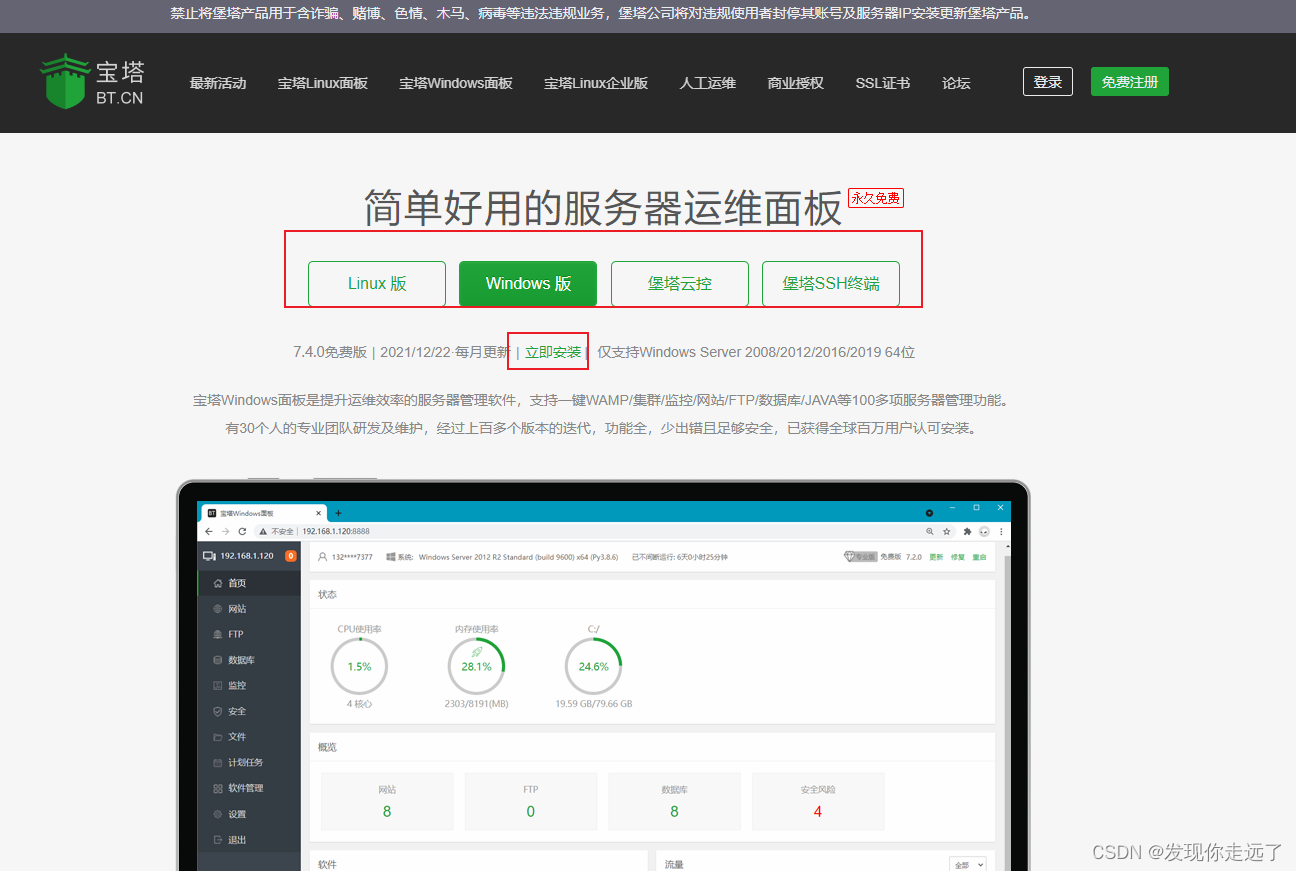Click the new tab plus in preview browser

338,512
